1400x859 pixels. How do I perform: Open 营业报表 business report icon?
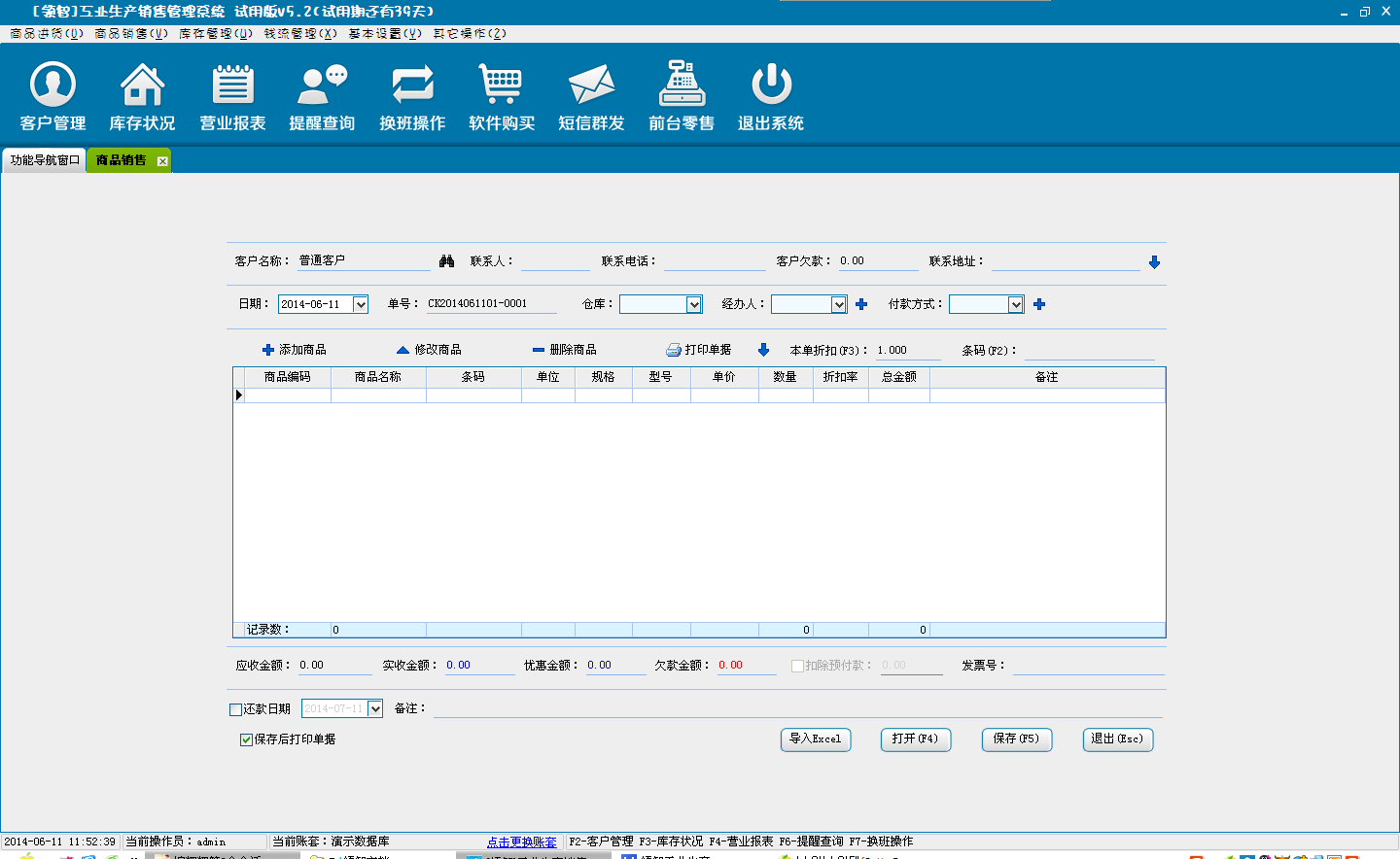pyautogui.click(x=232, y=95)
